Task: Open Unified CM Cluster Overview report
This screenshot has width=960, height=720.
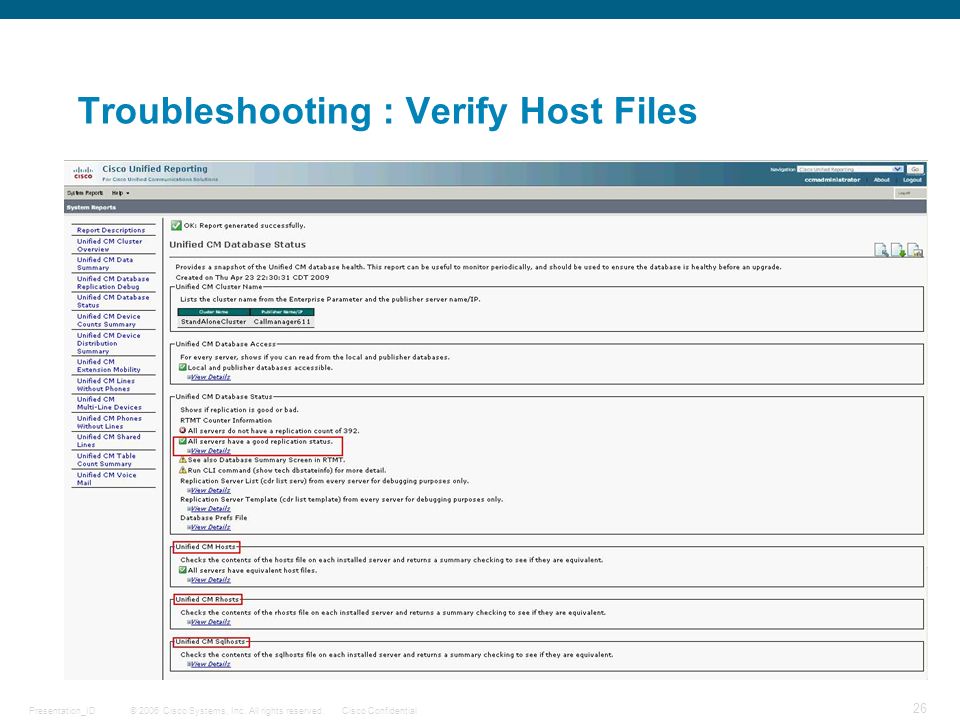Action: point(109,246)
